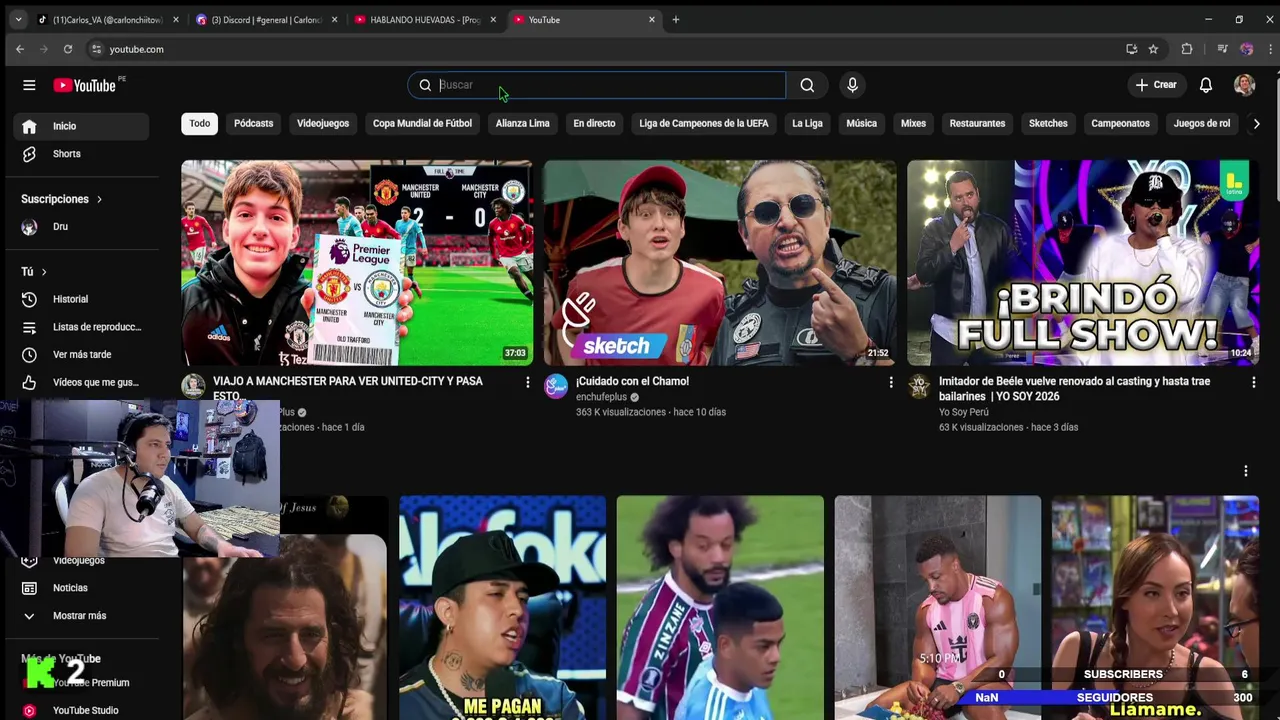The image size is (1280, 720).
Task: Open Shorts shelf three-dot menu
Action: (1245, 471)
